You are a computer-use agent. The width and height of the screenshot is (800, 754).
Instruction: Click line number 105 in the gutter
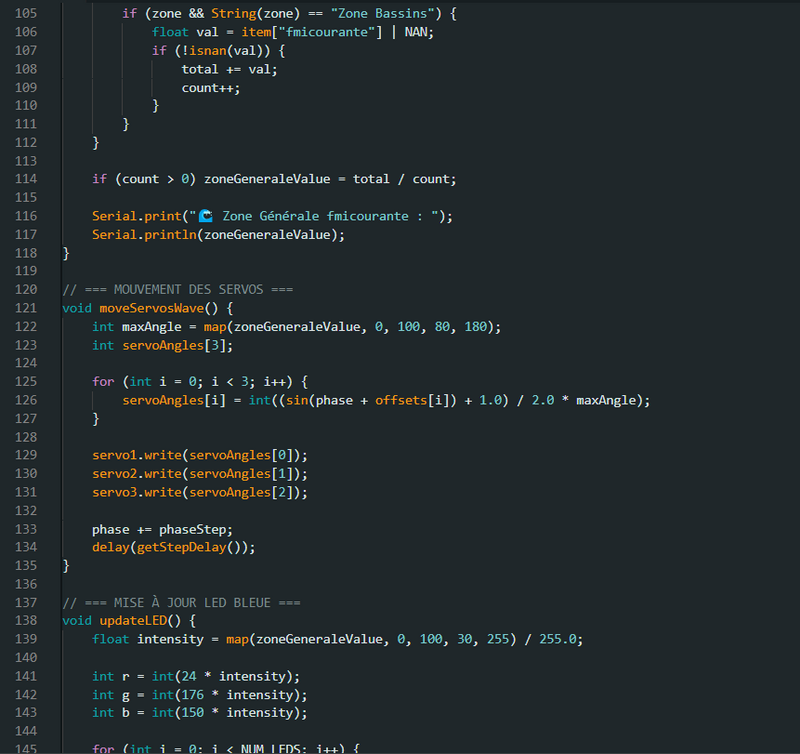[x=24, y=14]
